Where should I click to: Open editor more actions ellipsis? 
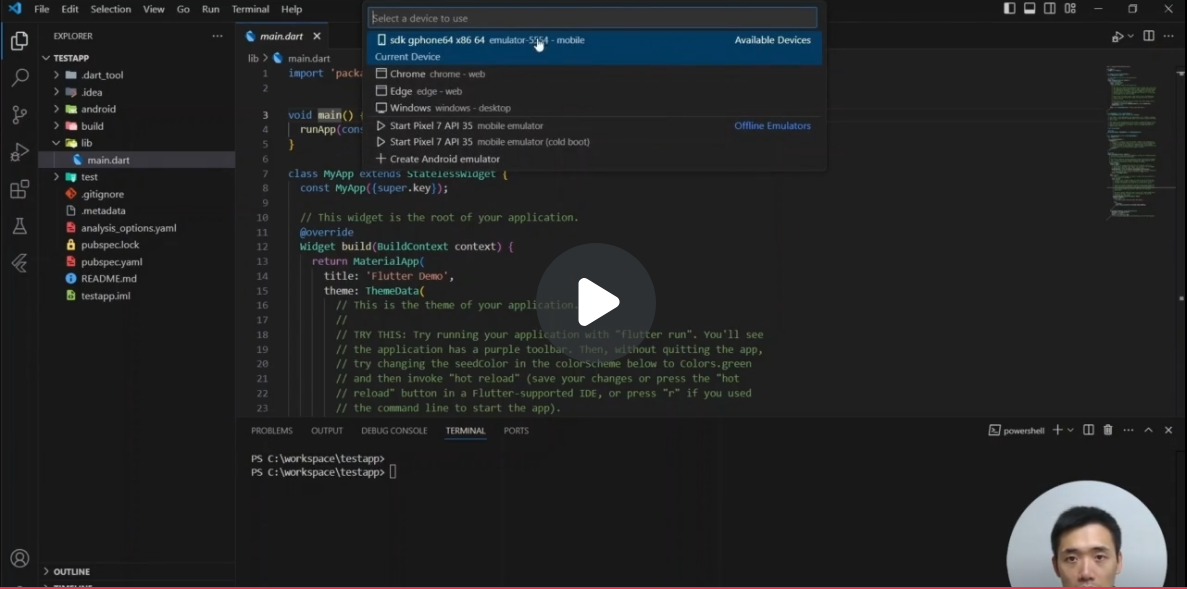pos(1170,36)
